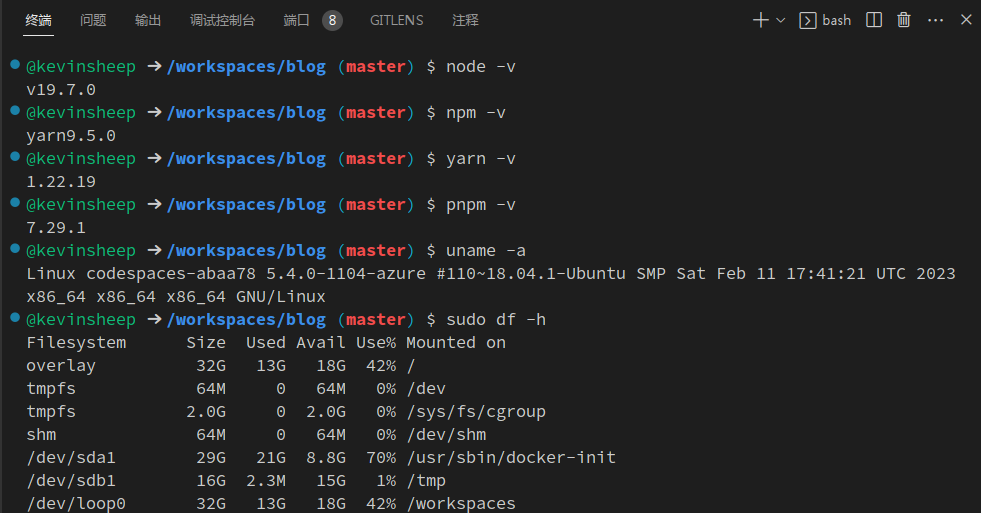Click /workspaces/blog path in yarn -v prompt
The height and width of the screenshot is (513, 981).
tap(246, 158)
